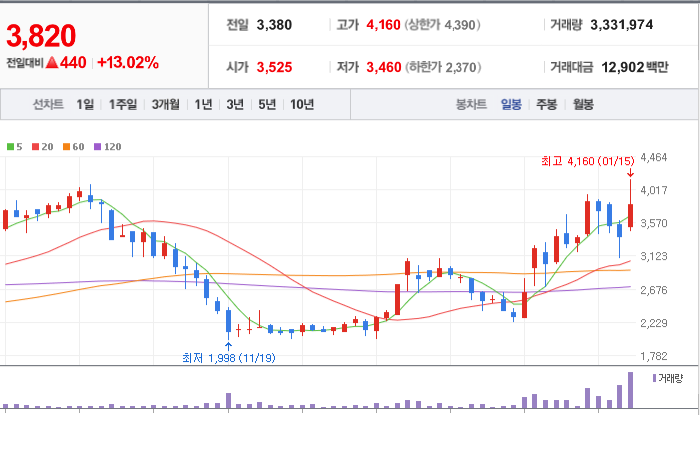Viewport: 700px width, 450px height.
Task: Click the 상한가 4,390 text
Action: click(442, 25)
